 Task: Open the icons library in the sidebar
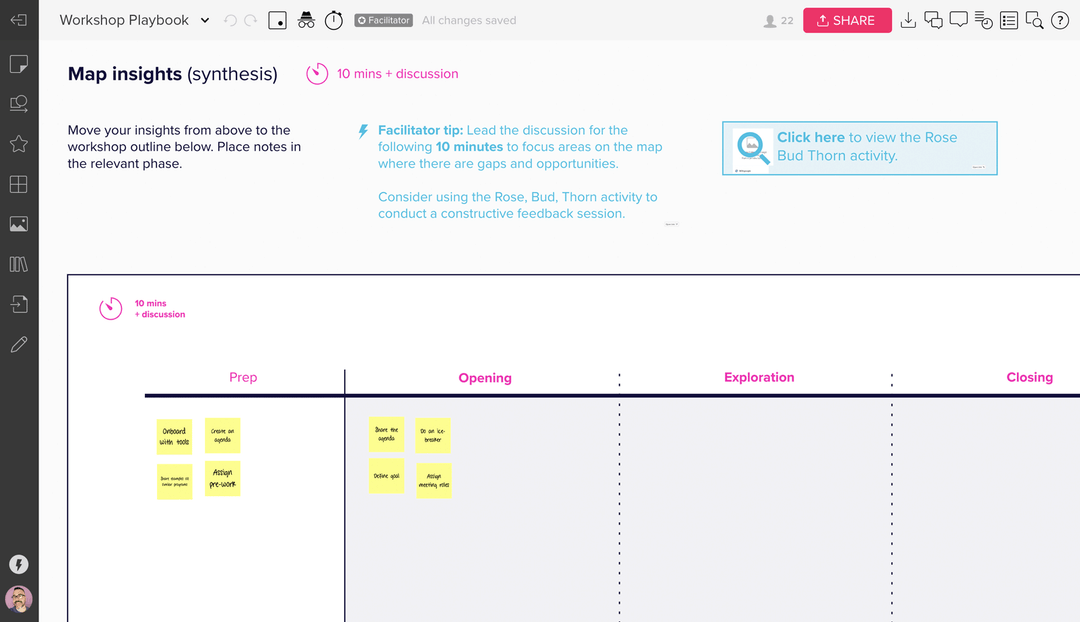tap(18, 144)
